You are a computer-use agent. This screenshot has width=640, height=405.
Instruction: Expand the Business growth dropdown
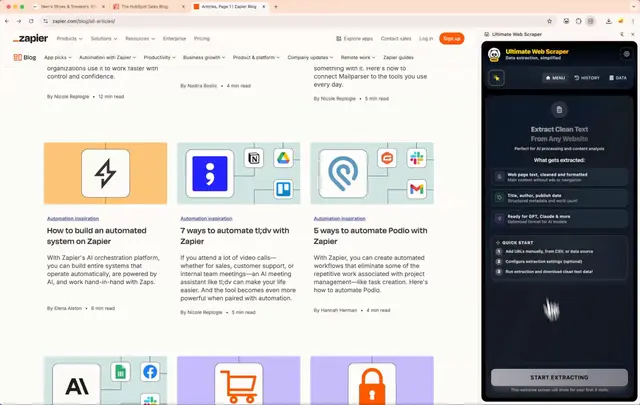point(204,57)
